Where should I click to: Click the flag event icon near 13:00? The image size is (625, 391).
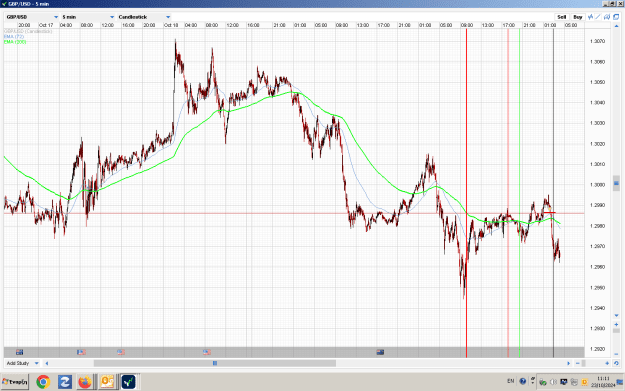(380, 352)
